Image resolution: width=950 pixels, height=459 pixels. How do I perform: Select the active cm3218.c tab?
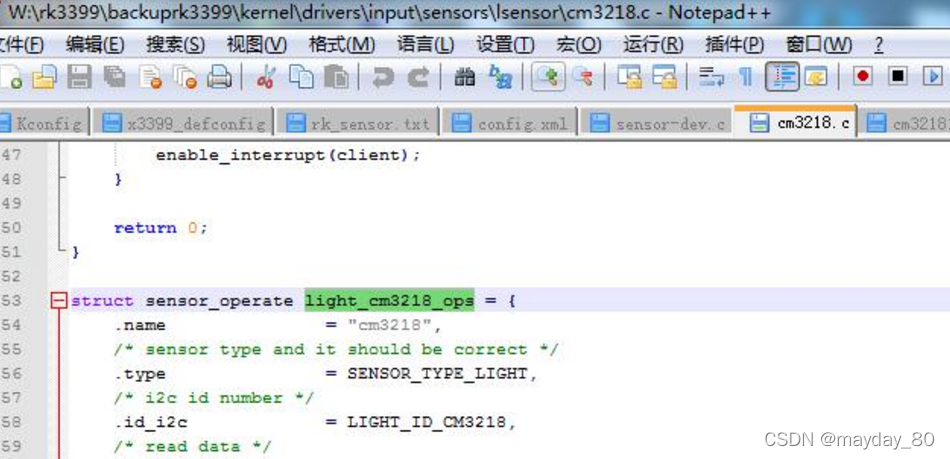[x=796, y=122]
